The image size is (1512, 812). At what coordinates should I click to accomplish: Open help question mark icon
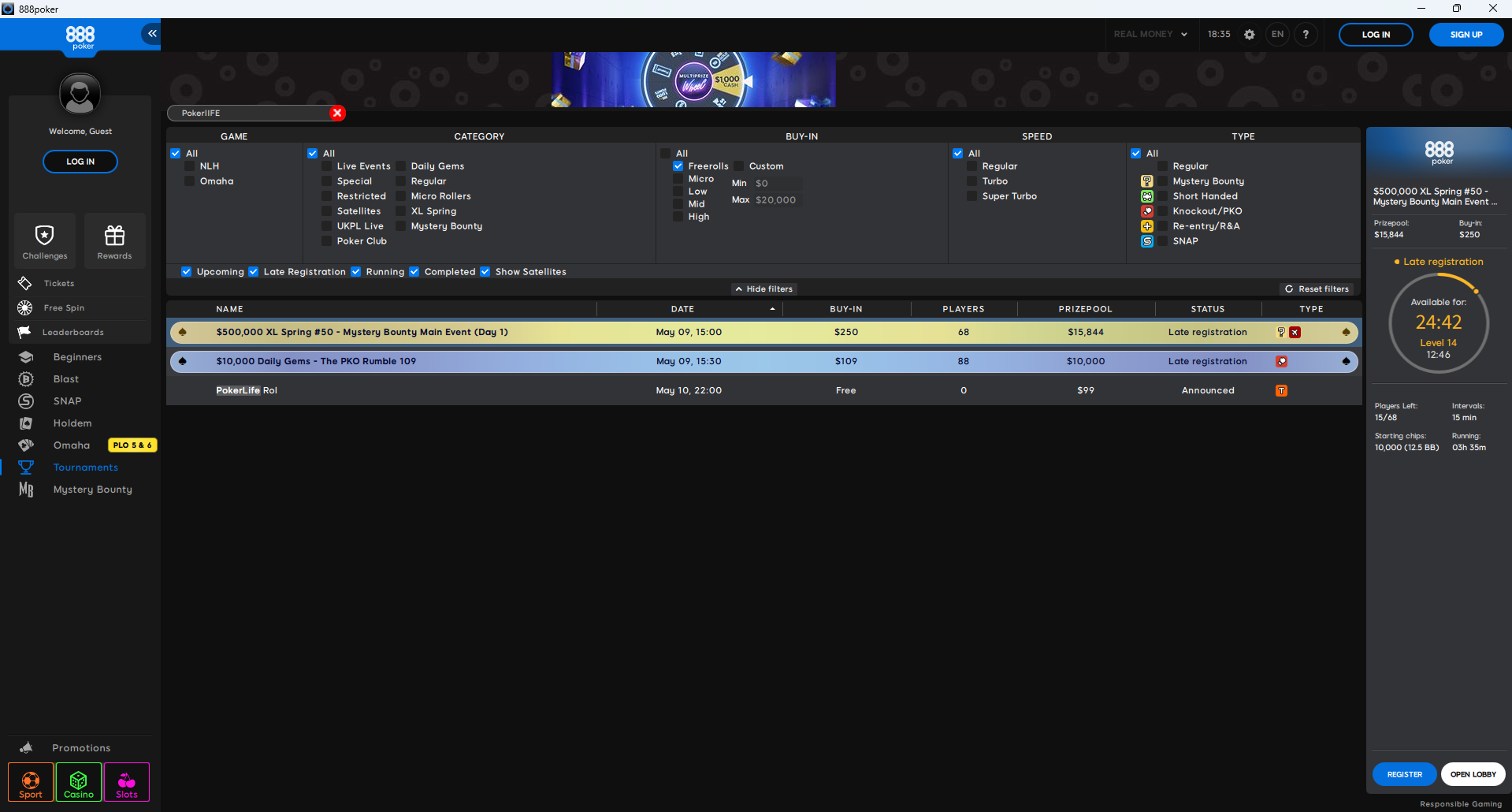(x=1306, y=35)
